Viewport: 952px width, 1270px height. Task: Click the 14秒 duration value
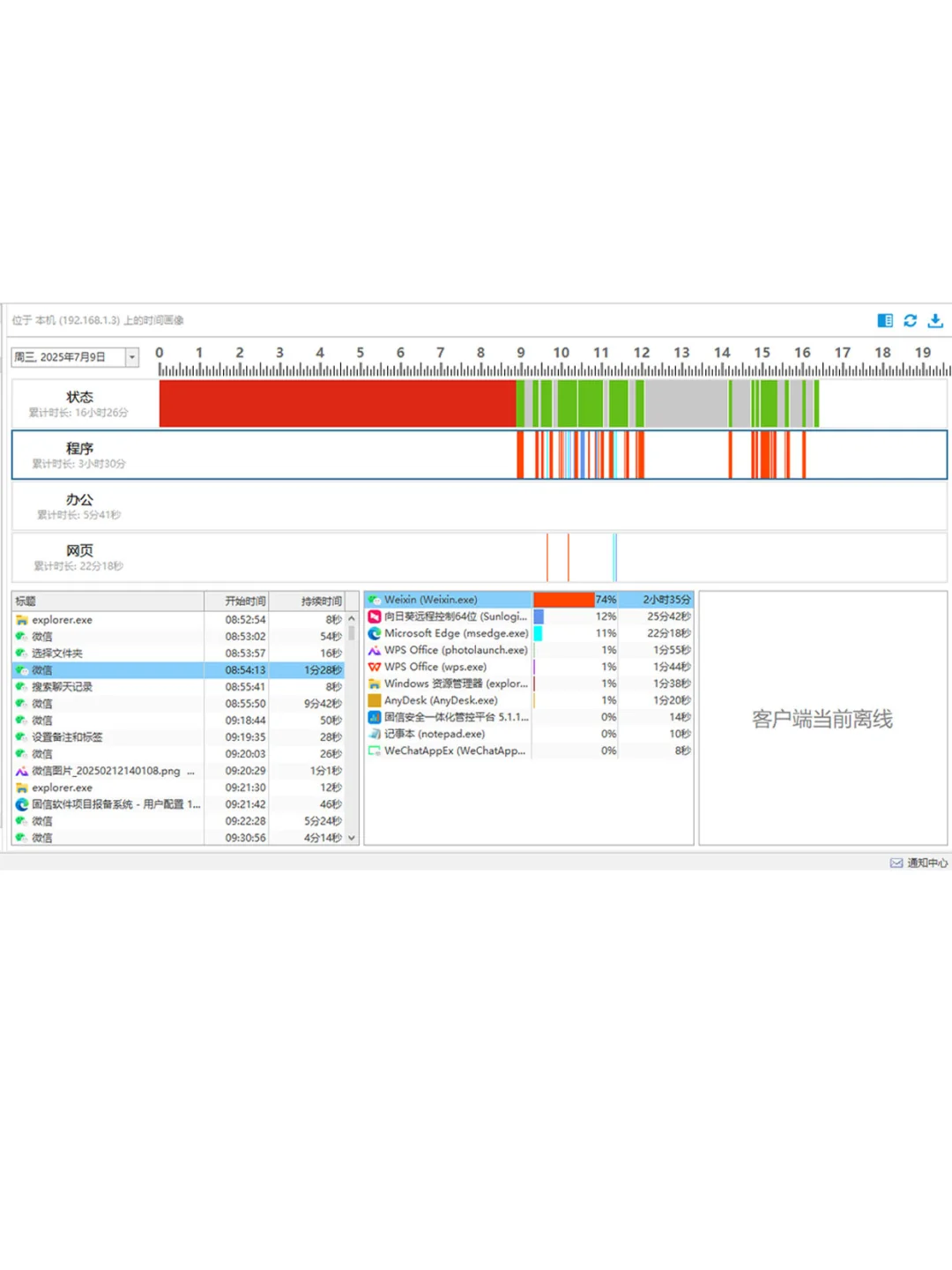[680, 717]
